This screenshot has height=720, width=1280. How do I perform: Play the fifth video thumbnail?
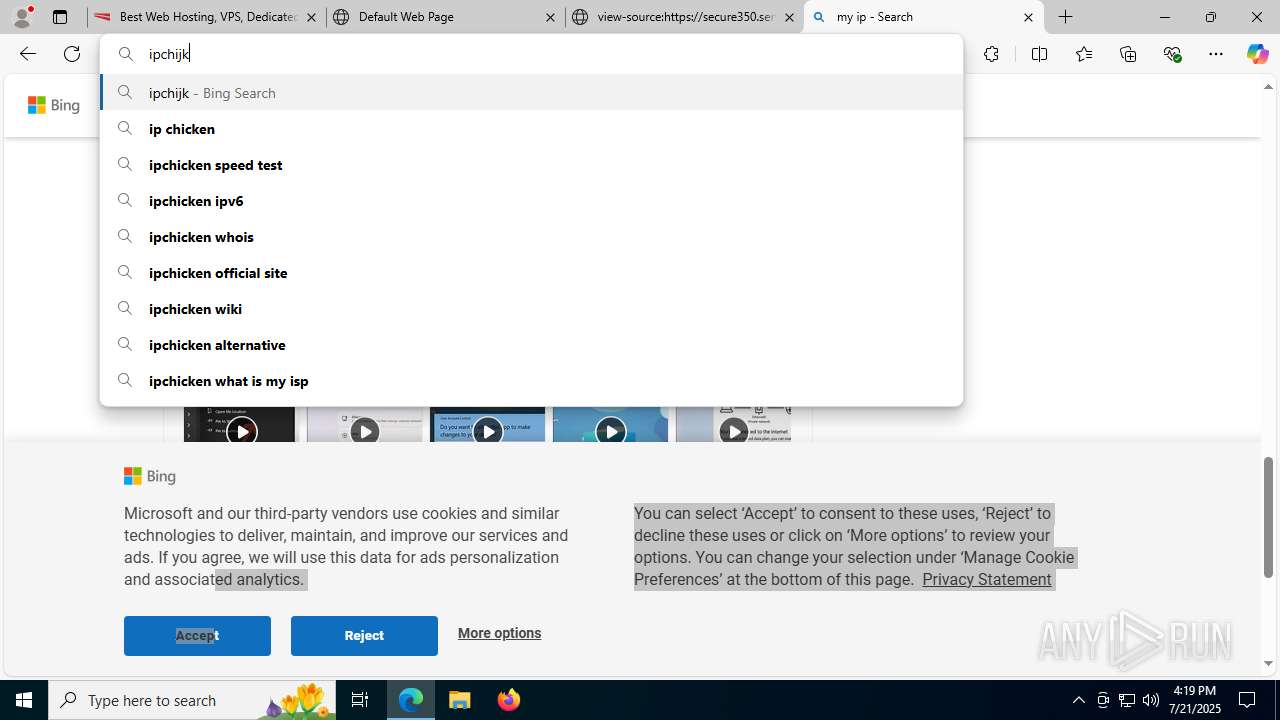(x=733, y=432)
